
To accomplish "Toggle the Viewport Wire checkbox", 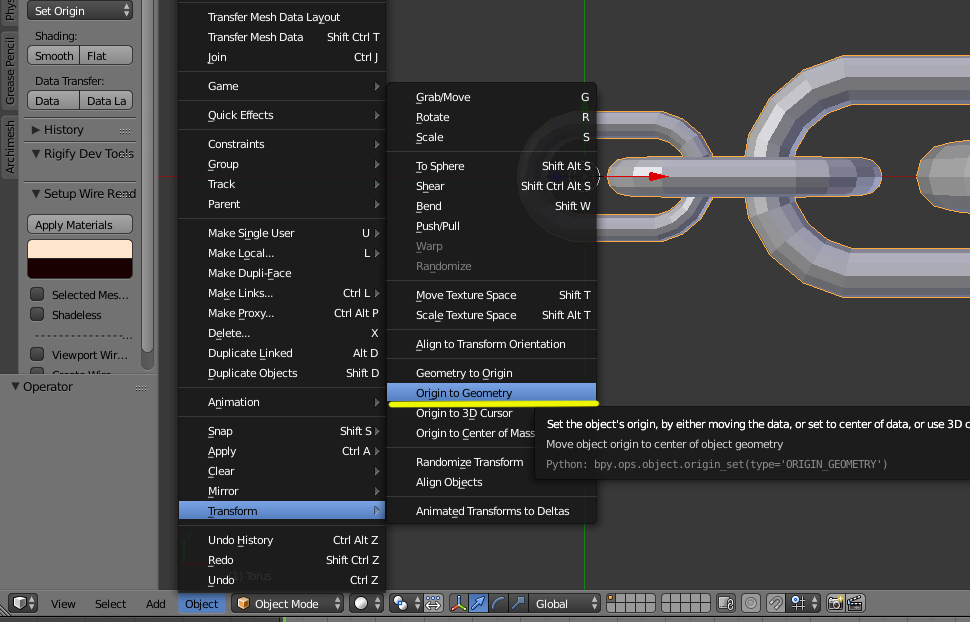I will [x=37, y=354].
